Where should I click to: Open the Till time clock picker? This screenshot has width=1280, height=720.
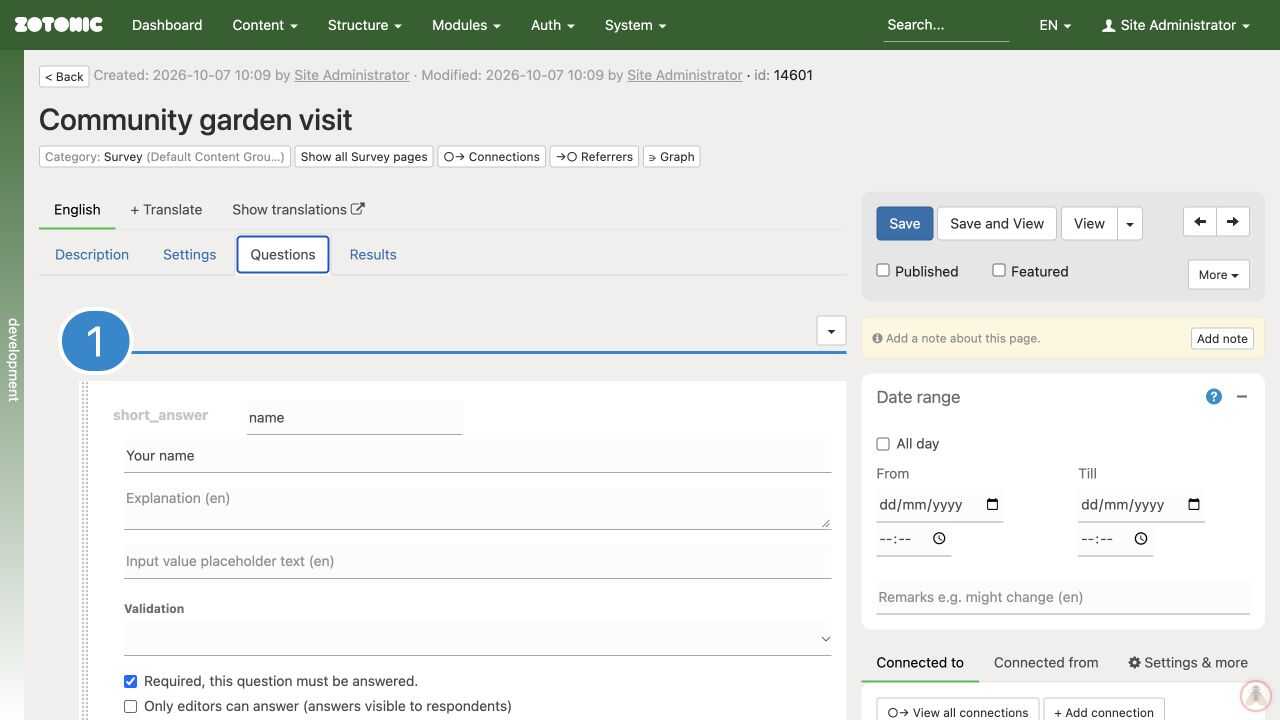click(x=1141, y=539)
